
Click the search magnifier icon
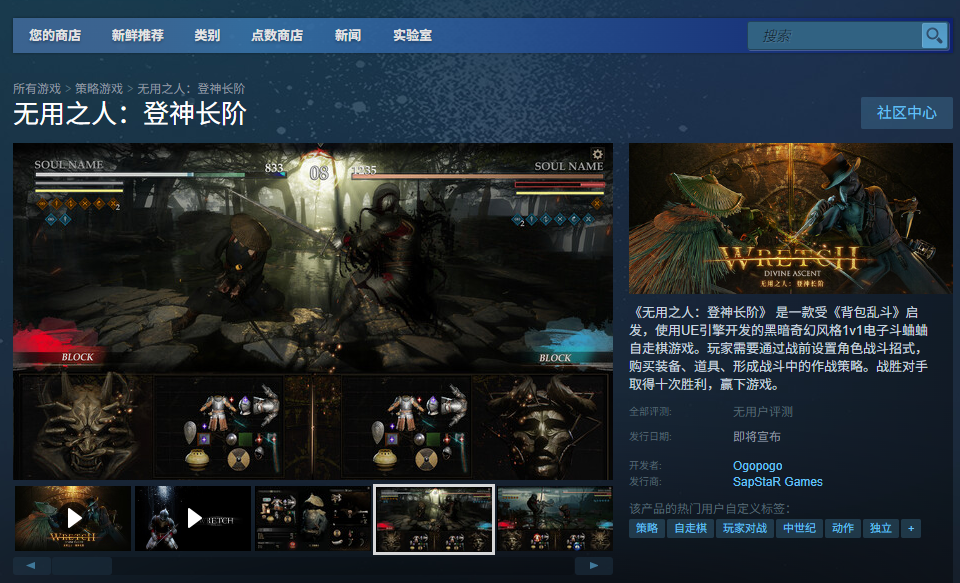pyautogui.click(x=933, y=36)
